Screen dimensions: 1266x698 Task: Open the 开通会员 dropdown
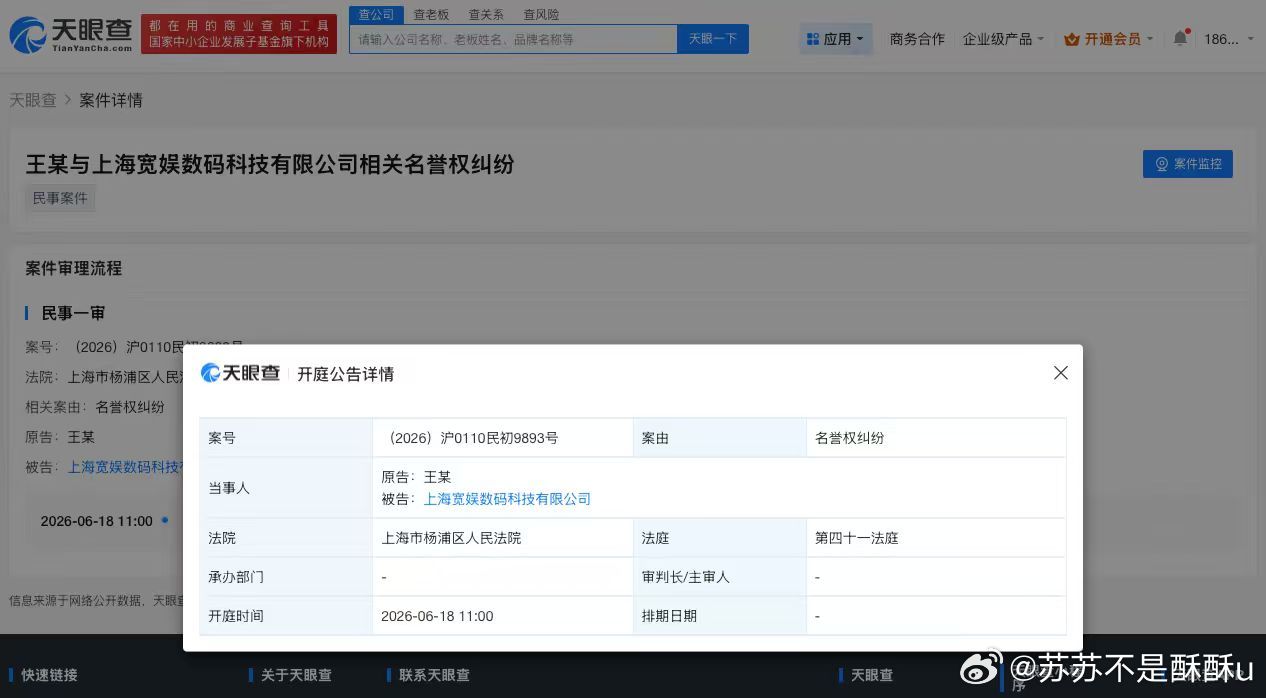pyautogui.click(x=1109, y=39)
